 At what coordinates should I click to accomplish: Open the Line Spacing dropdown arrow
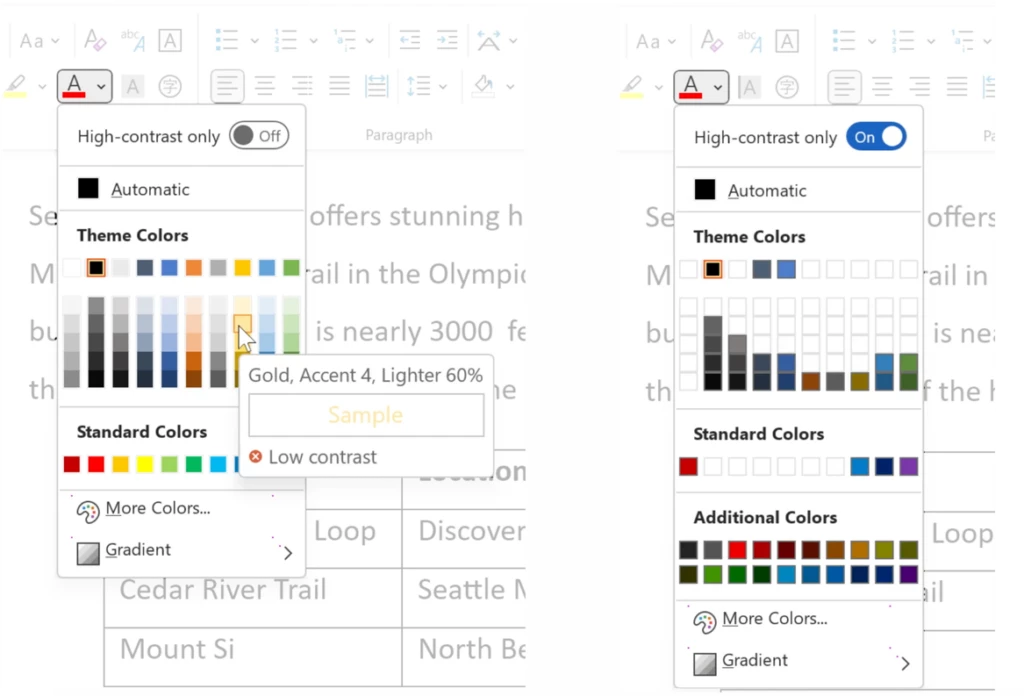443,86
